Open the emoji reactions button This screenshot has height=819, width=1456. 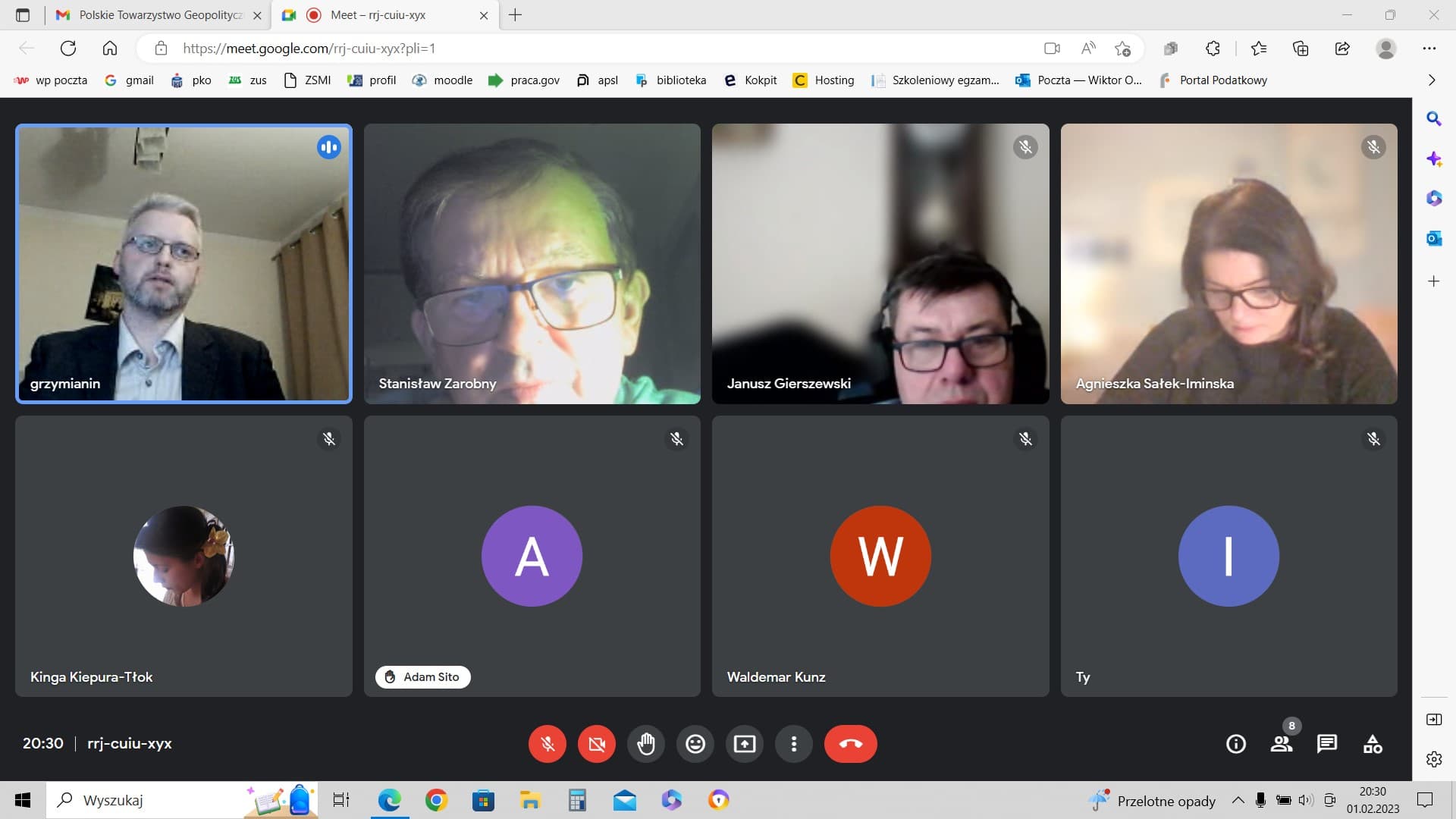click(x=695, y=744)
